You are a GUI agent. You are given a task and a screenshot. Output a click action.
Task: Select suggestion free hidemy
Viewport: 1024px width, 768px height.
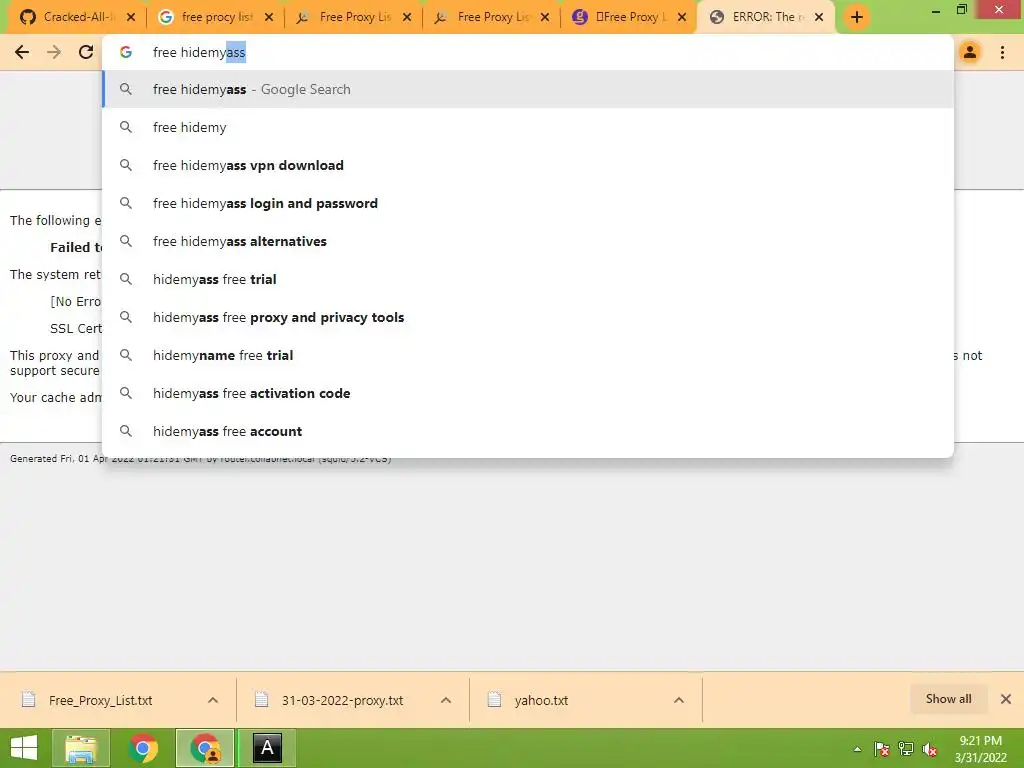[x=528, y=127]
